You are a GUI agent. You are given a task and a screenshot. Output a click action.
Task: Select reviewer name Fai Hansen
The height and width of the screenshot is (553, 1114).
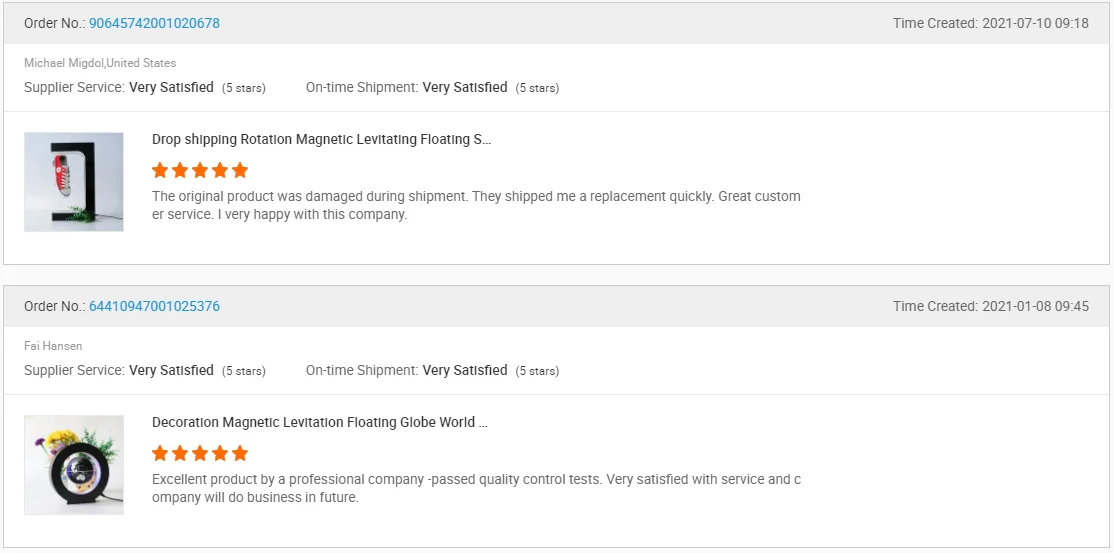pyautogui.click(x=53, y=346)
